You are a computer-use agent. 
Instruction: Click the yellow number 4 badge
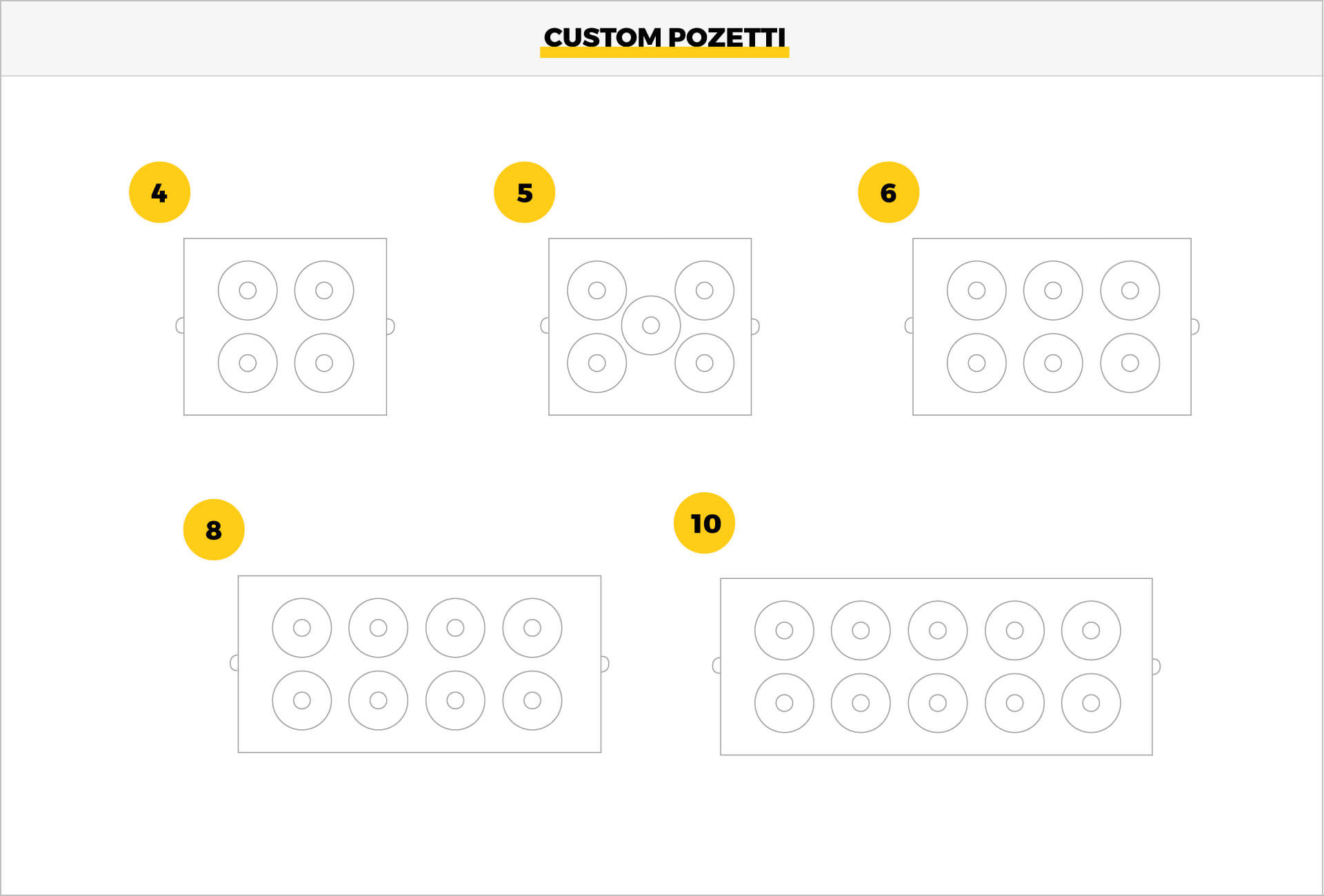click(x=159, y=192)
